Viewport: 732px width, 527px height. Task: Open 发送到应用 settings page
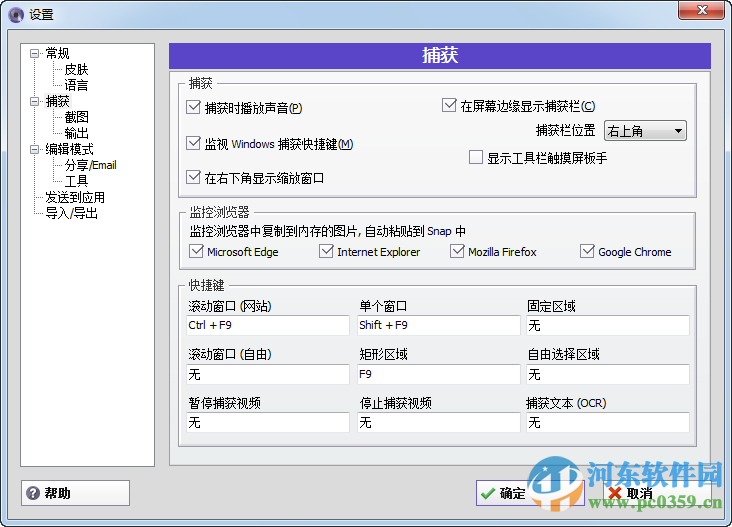tap(75, 197)
